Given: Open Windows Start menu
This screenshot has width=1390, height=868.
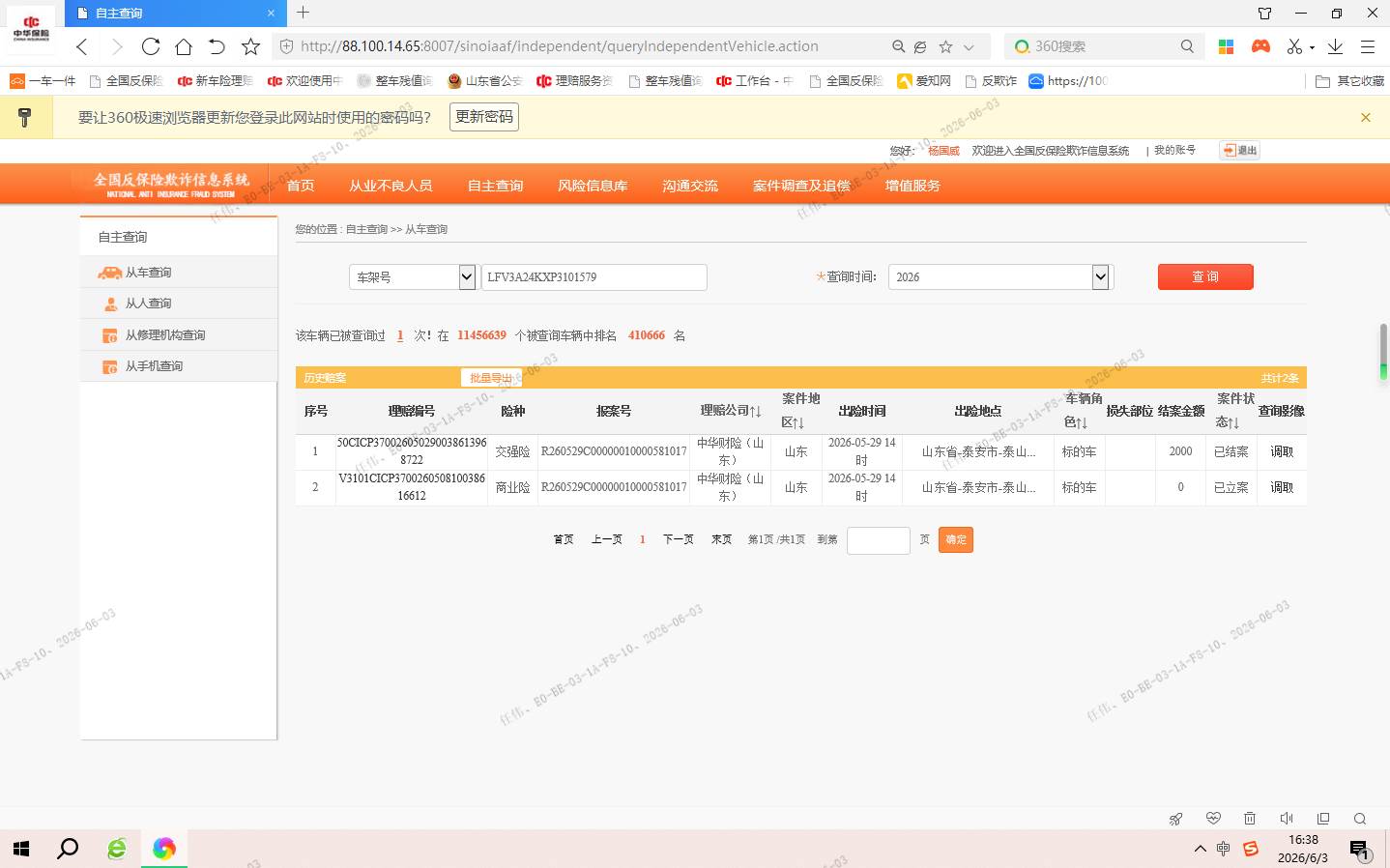Looking at the screenshot, I should [21, 849].
